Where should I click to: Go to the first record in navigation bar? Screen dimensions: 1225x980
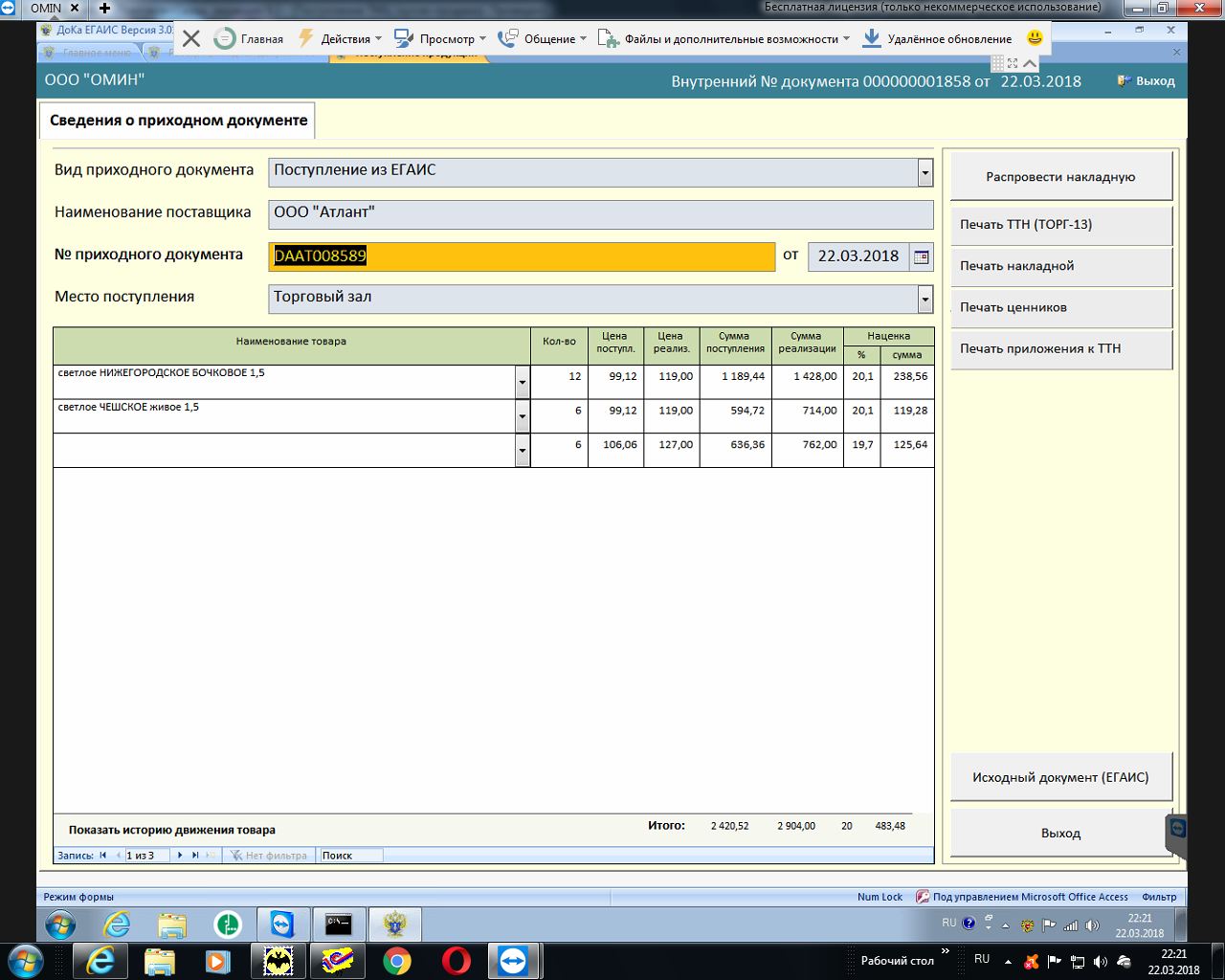click(103, 856)
